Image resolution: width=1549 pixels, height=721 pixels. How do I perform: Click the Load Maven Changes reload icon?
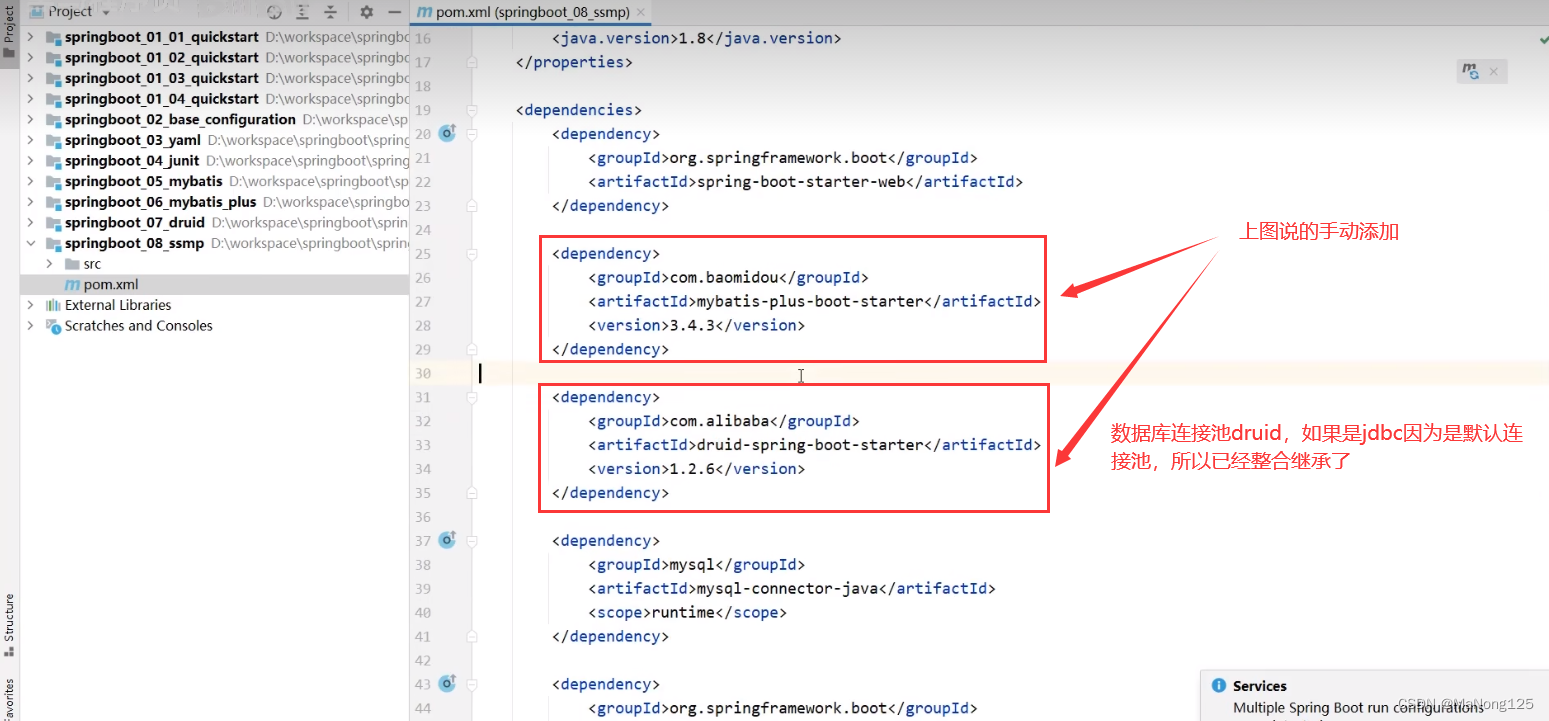(x=1470, y=72)
